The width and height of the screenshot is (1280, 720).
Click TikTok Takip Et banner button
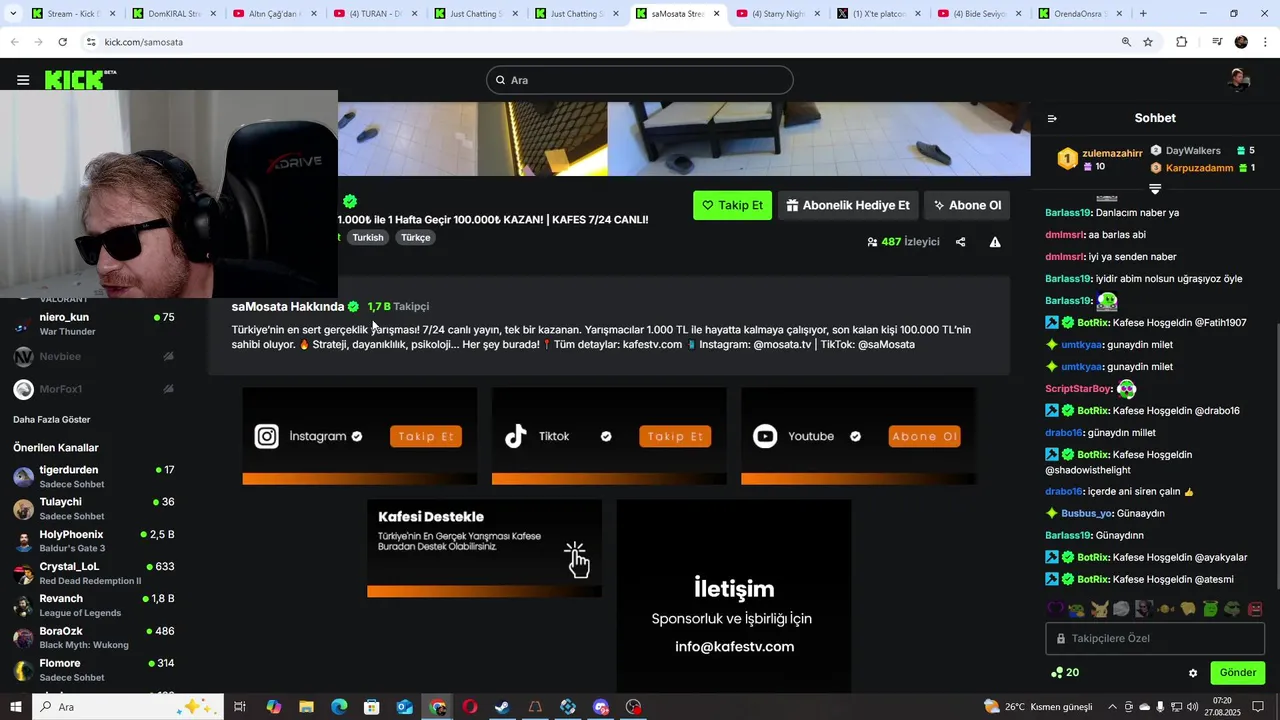[x=675, y=436]
